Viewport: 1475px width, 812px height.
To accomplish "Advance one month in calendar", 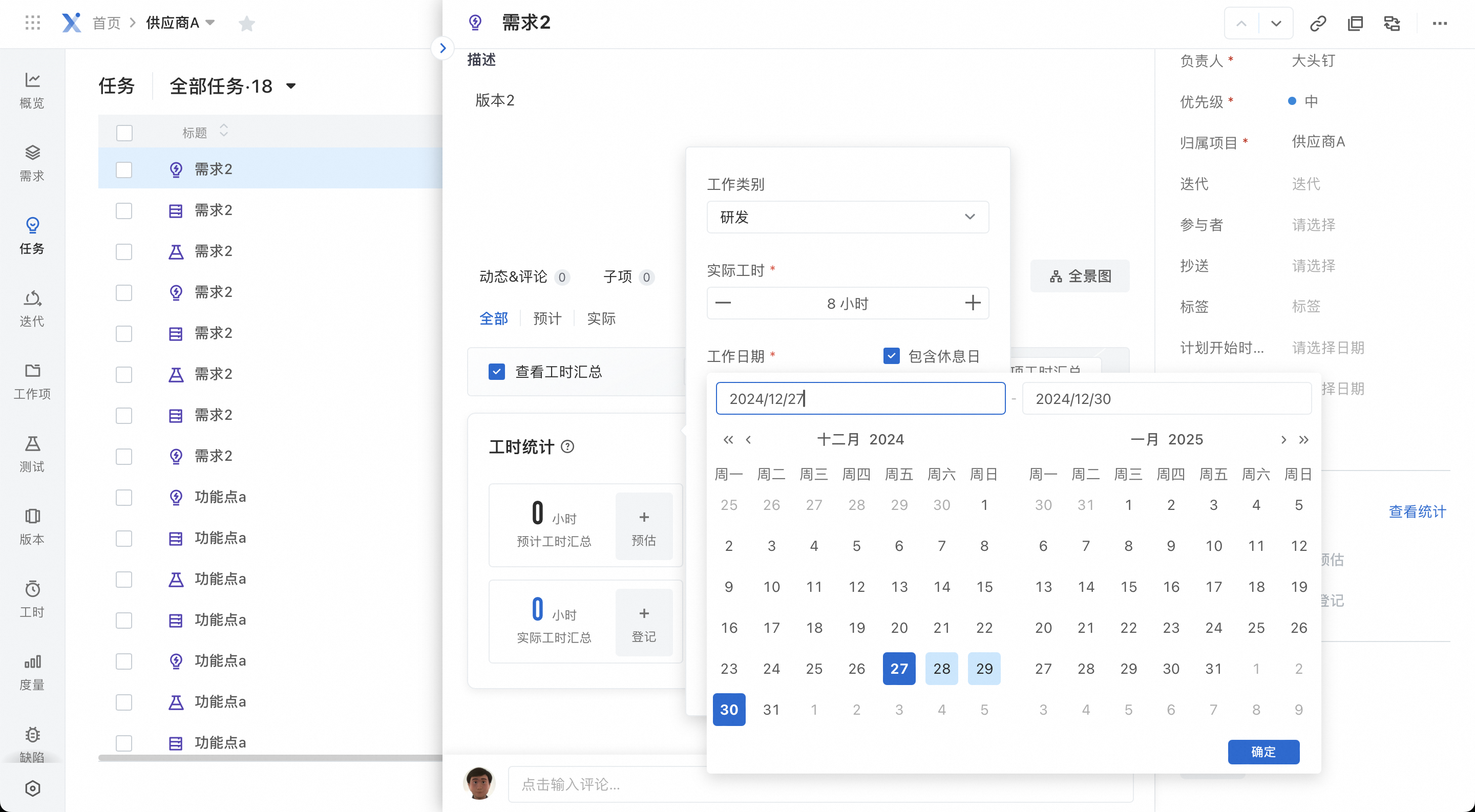I will click(x=1284, y=439).
